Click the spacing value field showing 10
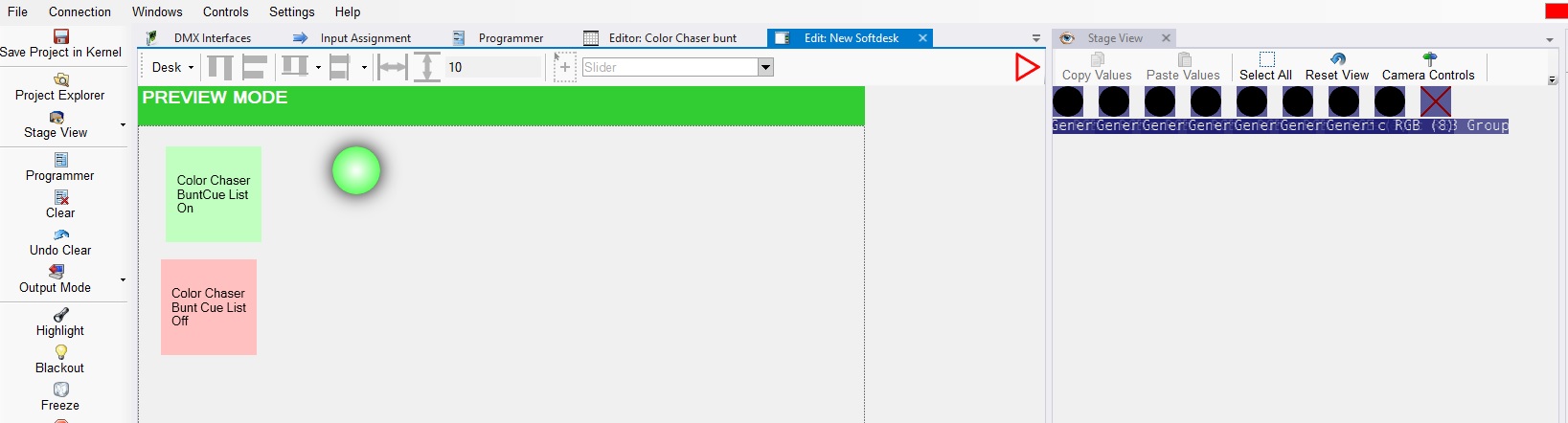This screenshot has height=423, width=1568. [493, 67]
